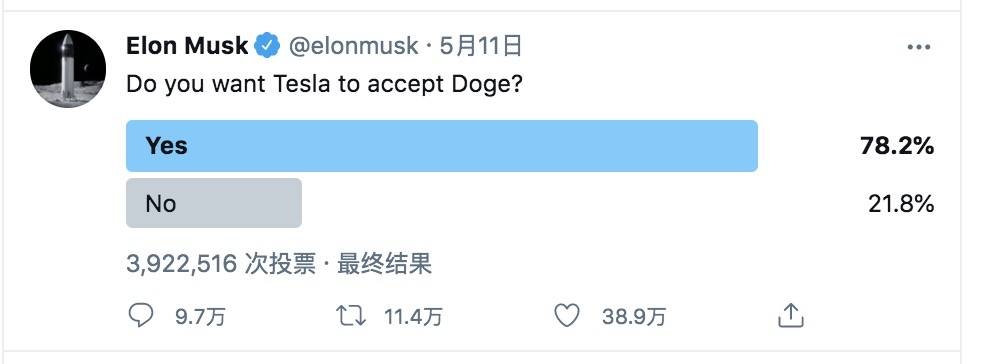Click the share upload arrow icon
This screenshot has height=364, width=988.
pos(791,316)
